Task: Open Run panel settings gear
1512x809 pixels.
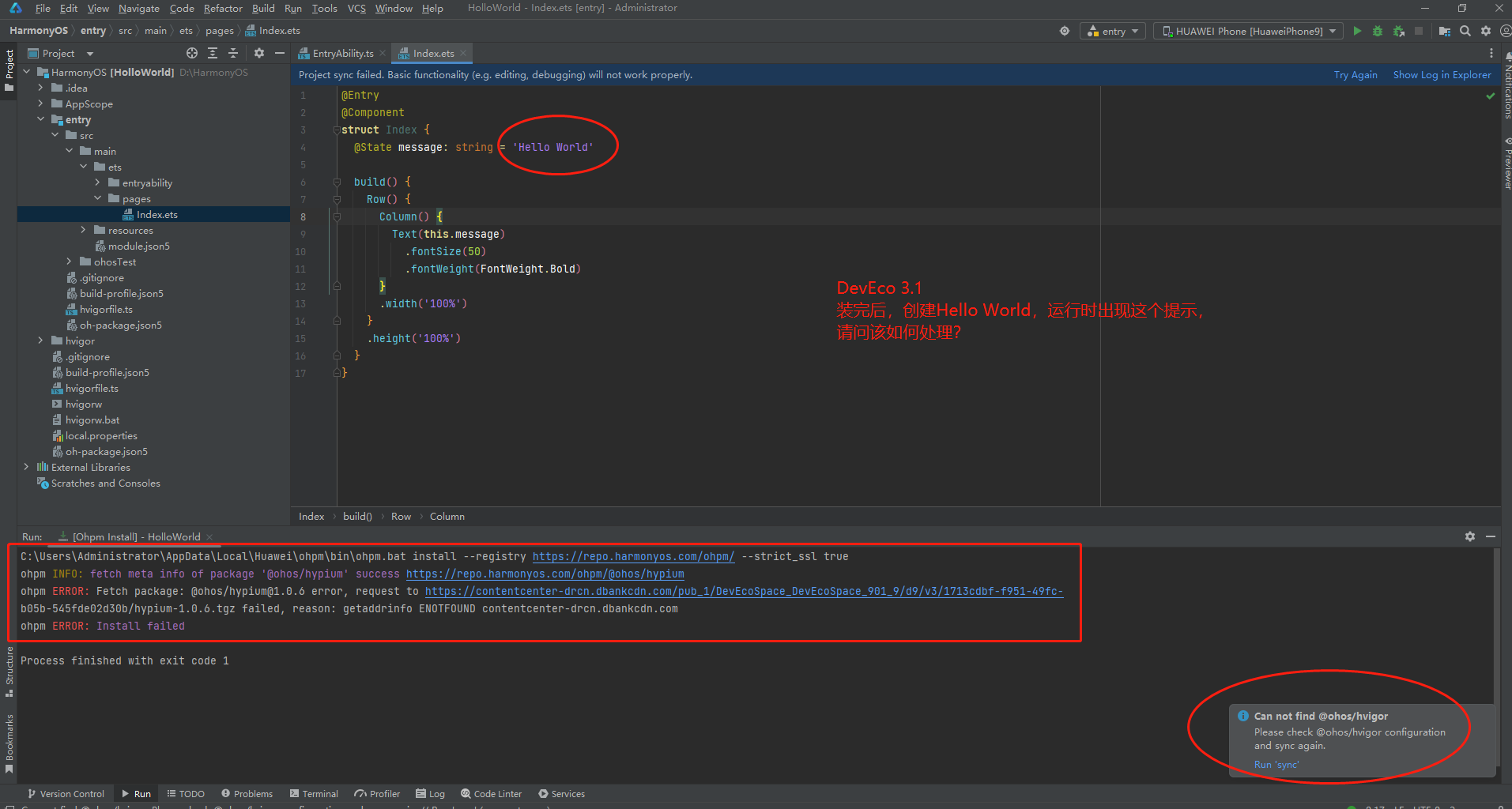Action: [x=1470, y=536]
